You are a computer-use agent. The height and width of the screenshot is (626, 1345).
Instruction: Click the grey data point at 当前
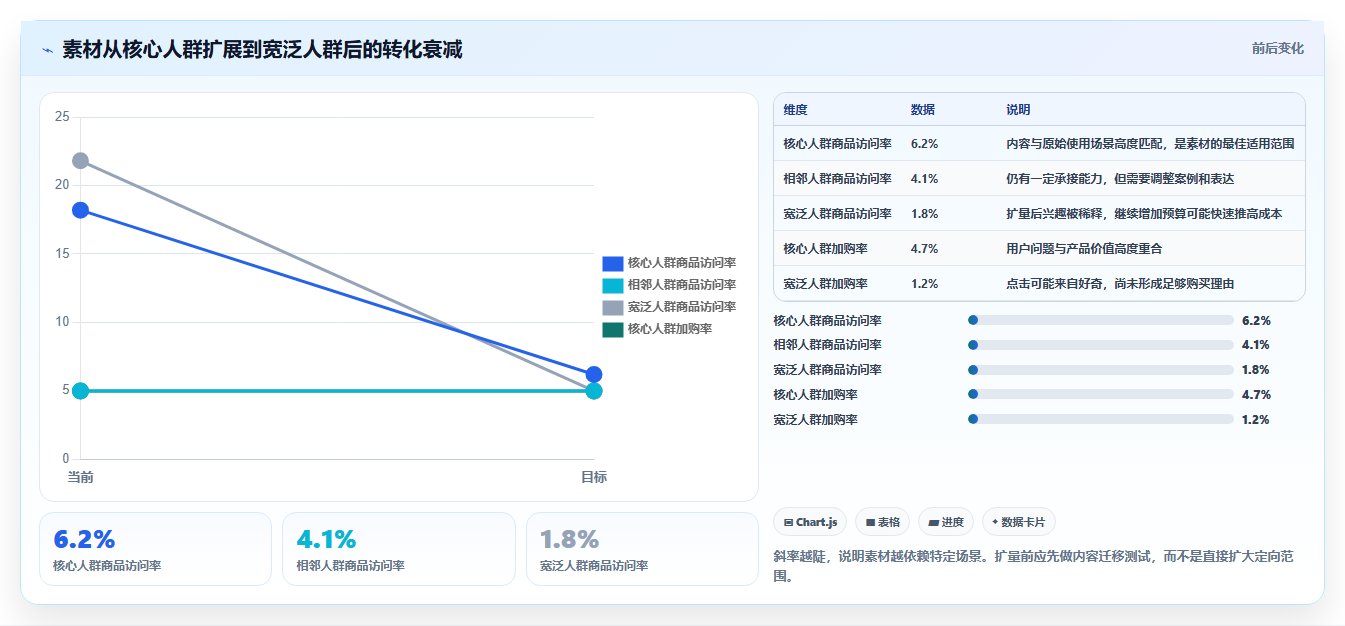click(x=80, y=161)
